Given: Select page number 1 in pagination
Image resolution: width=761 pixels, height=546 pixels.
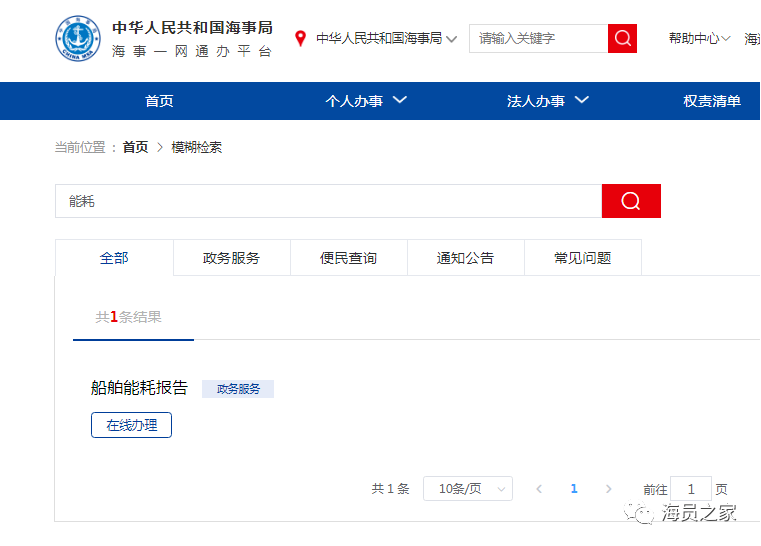Looking at the screenshot, I should (574, 489).
